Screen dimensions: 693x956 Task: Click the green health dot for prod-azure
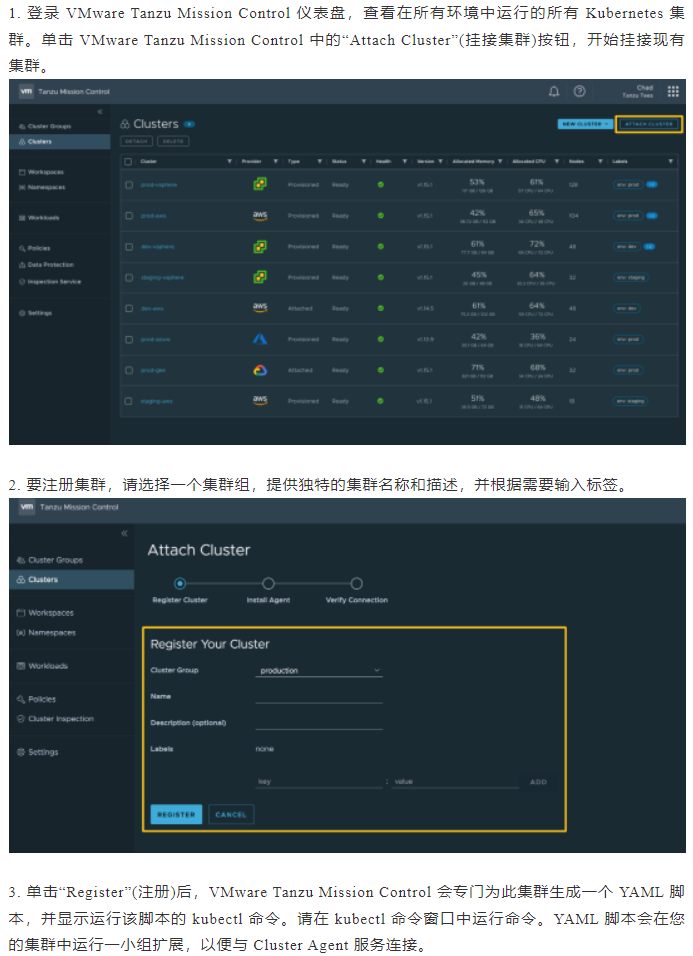point(380,339)
